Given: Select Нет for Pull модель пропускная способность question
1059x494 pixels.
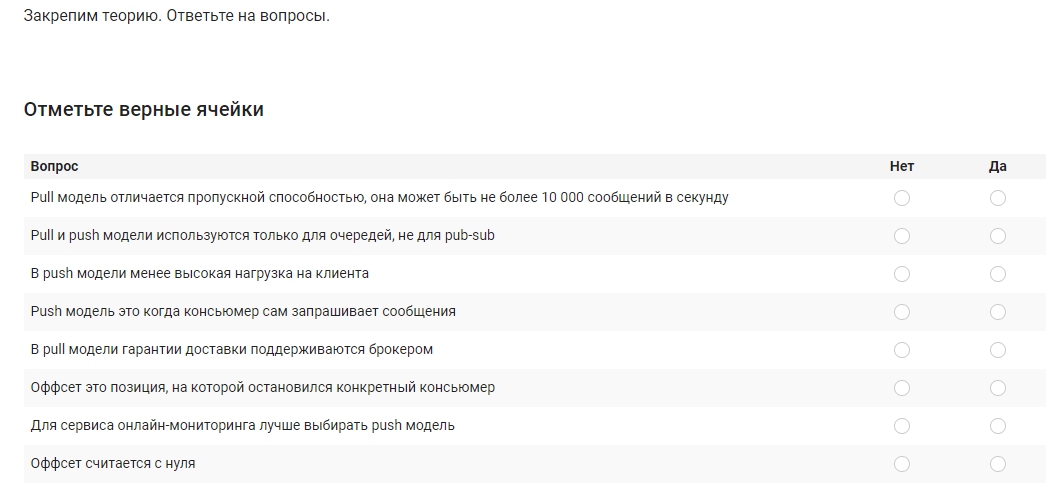Looking at the screenshot, I should click(x=902, y=198).
